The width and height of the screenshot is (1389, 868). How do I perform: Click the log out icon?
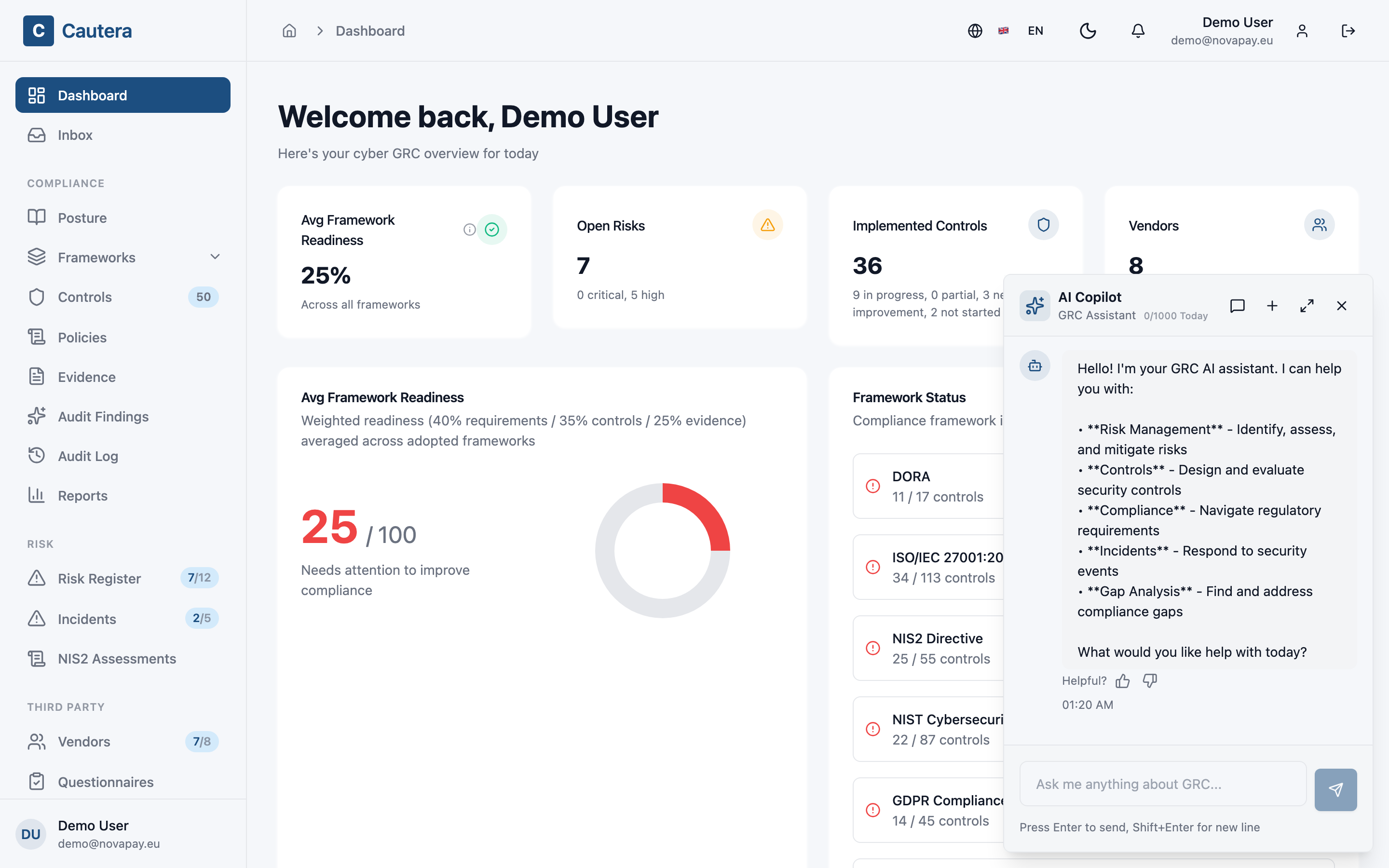click(x=1348, y=31)
